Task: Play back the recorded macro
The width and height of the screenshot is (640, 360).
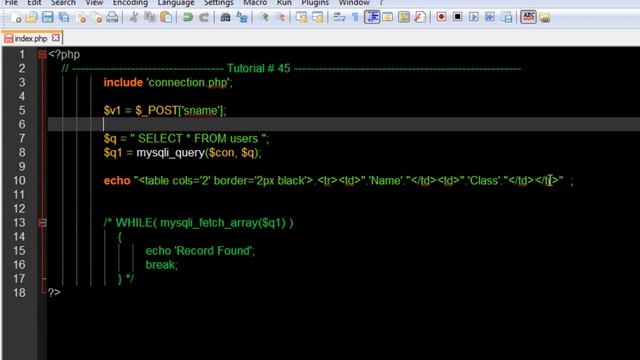Action: point(473,18)
